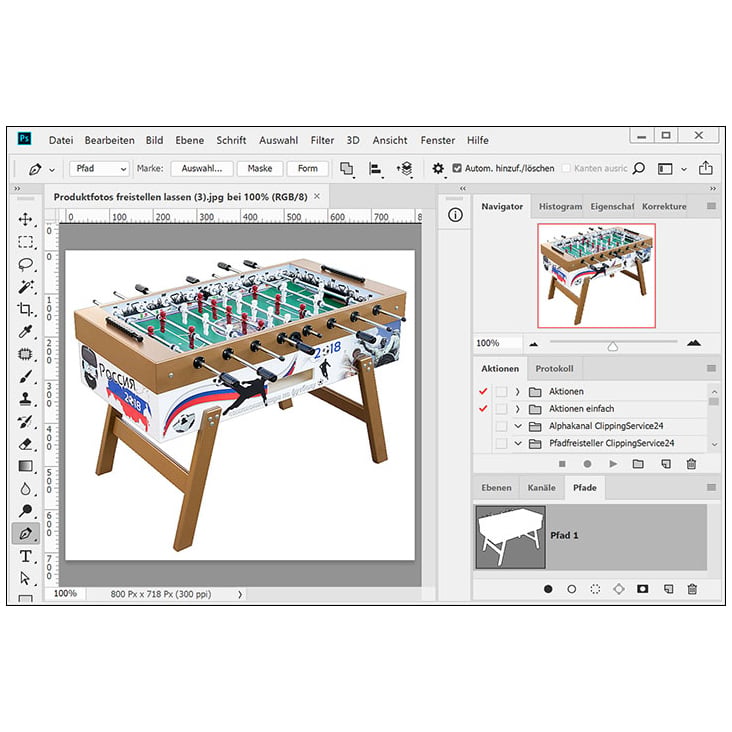Select the Brush tool
This screenshot has width=732, height=732.
click(25, 376)
